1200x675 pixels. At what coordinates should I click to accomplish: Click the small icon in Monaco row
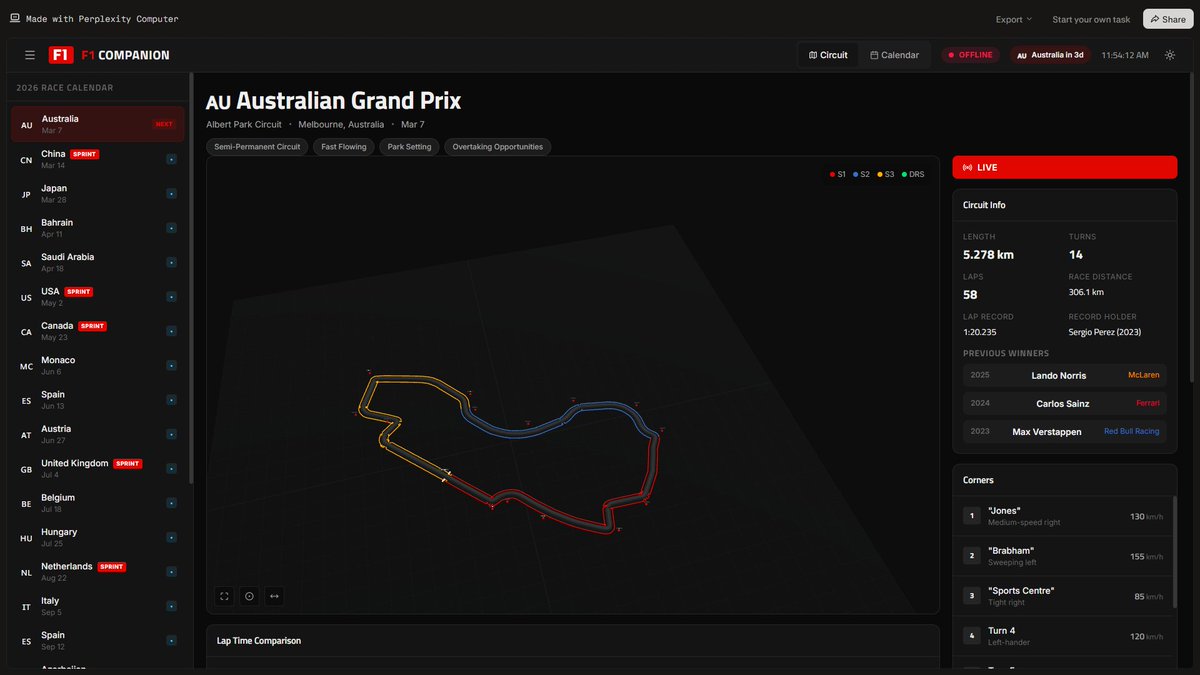click(x=171, y=366)
